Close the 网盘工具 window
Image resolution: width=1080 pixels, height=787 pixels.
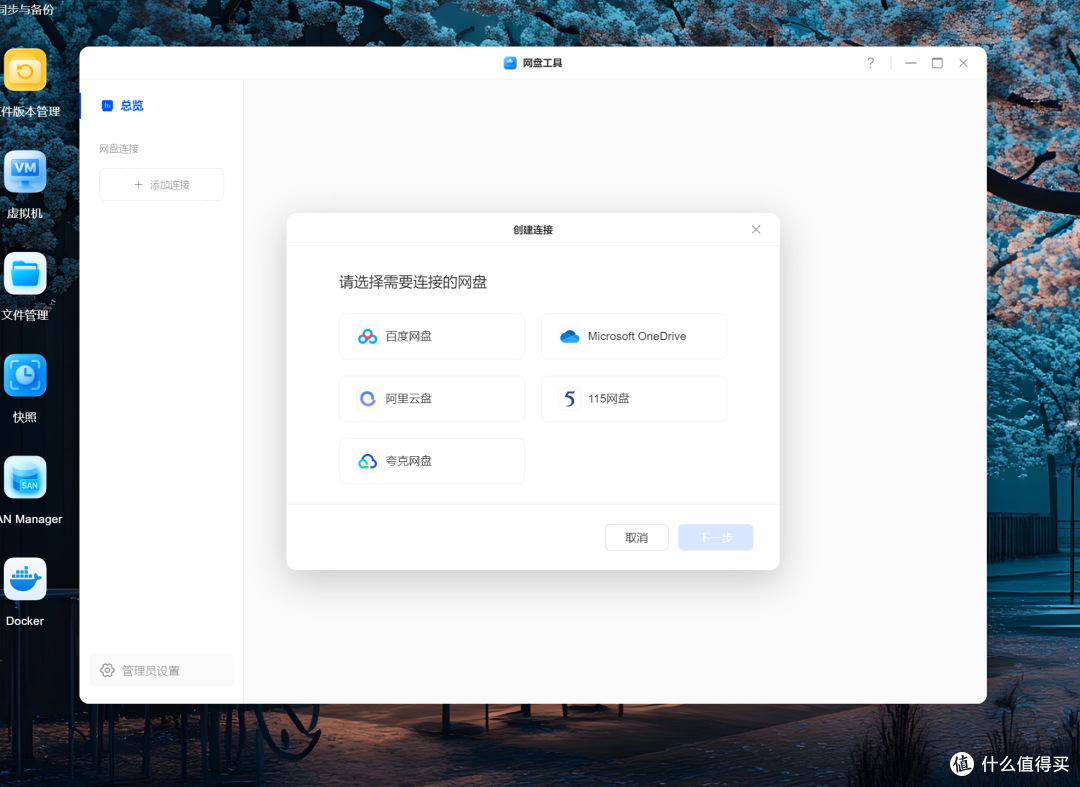point(963,63)
